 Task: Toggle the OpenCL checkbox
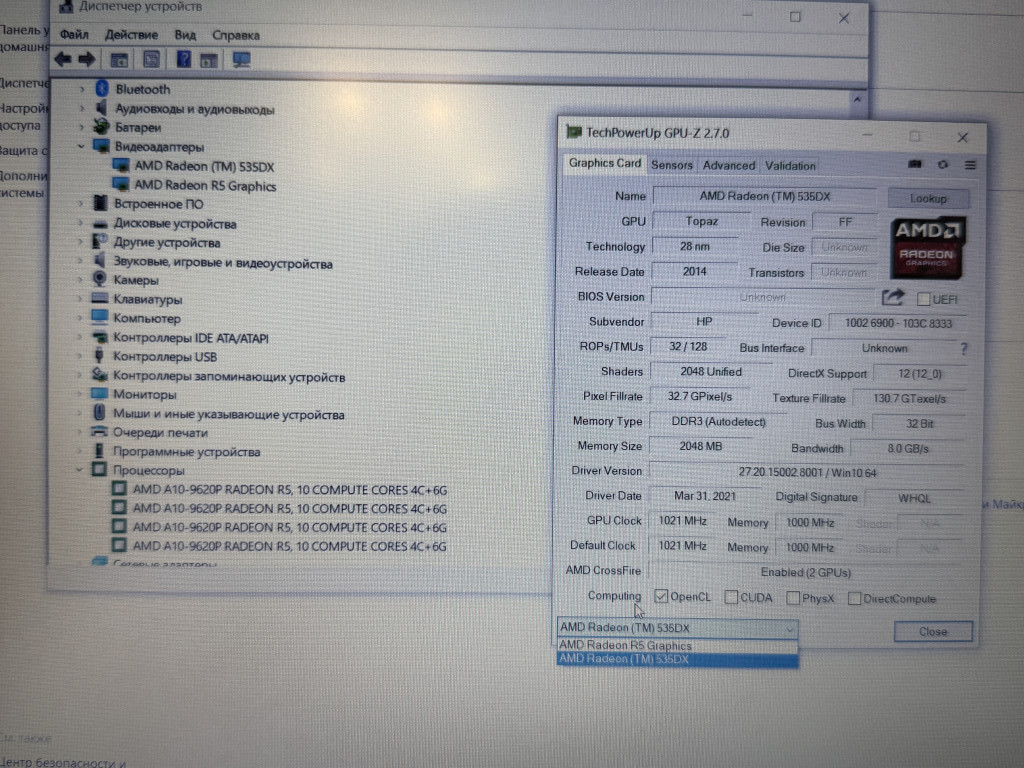[x=661, y=596]
